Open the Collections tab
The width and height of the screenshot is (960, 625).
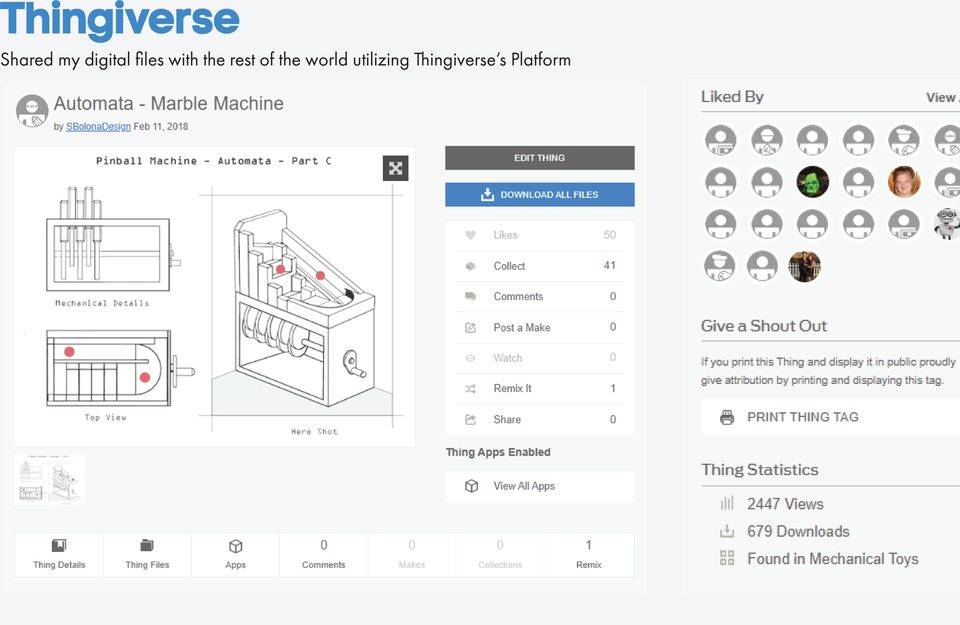500,555
